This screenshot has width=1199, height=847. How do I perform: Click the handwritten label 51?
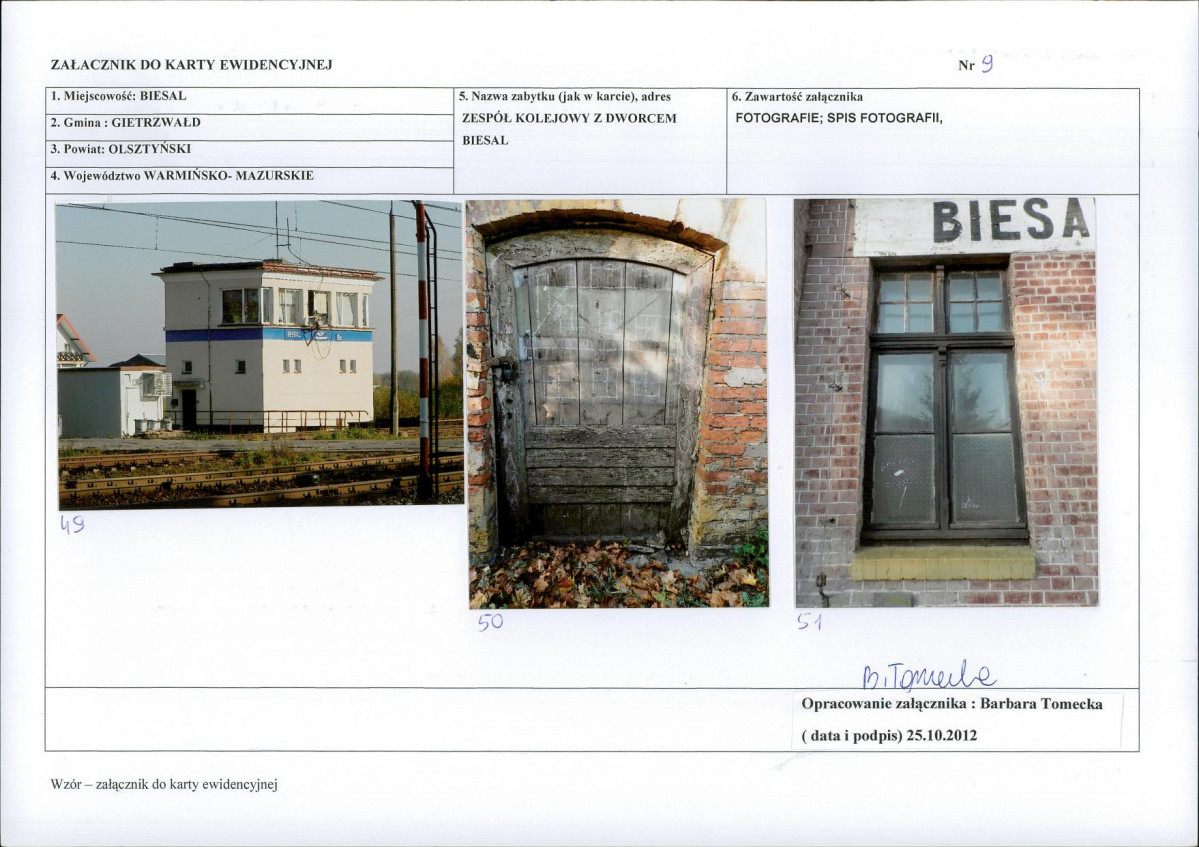(x=809, y=621)
